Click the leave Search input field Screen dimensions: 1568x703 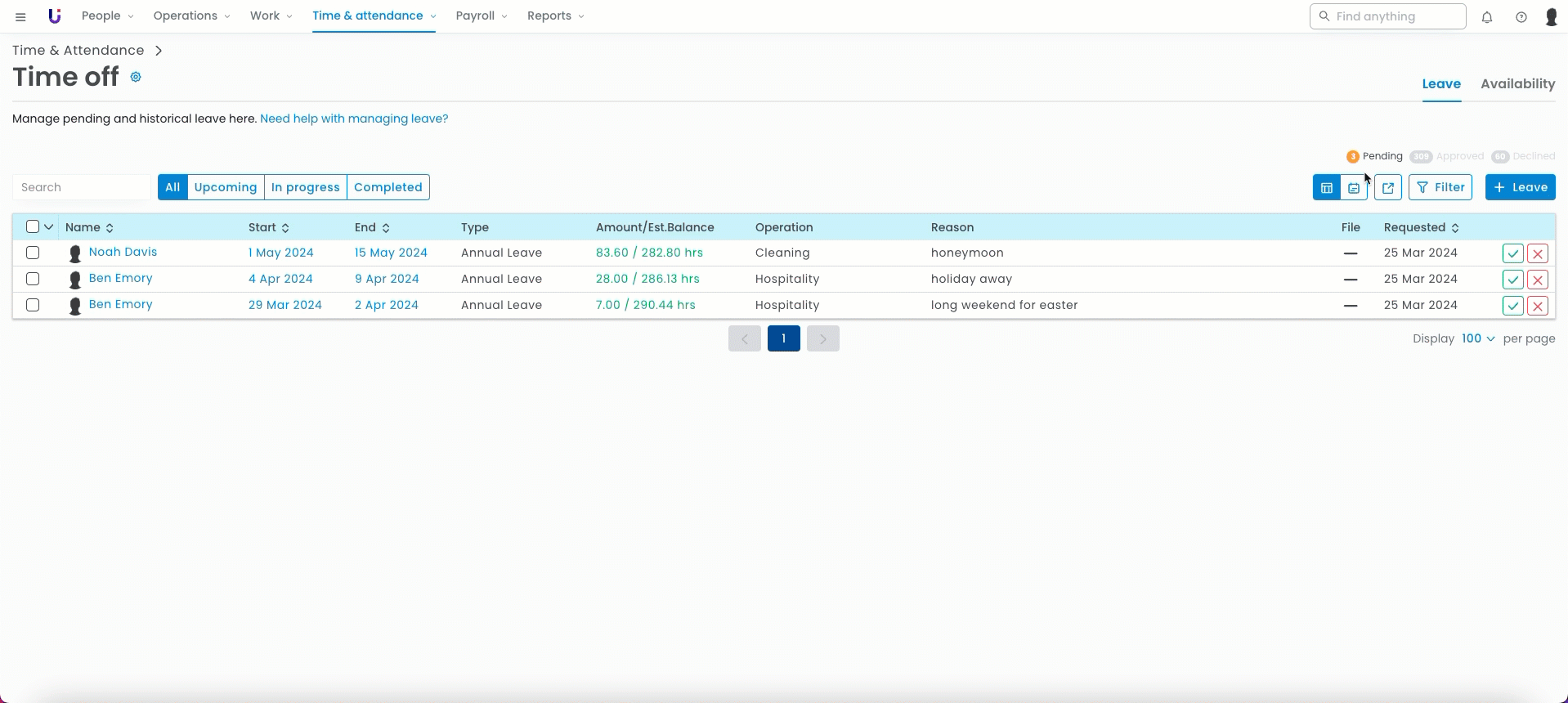point(82,187)
